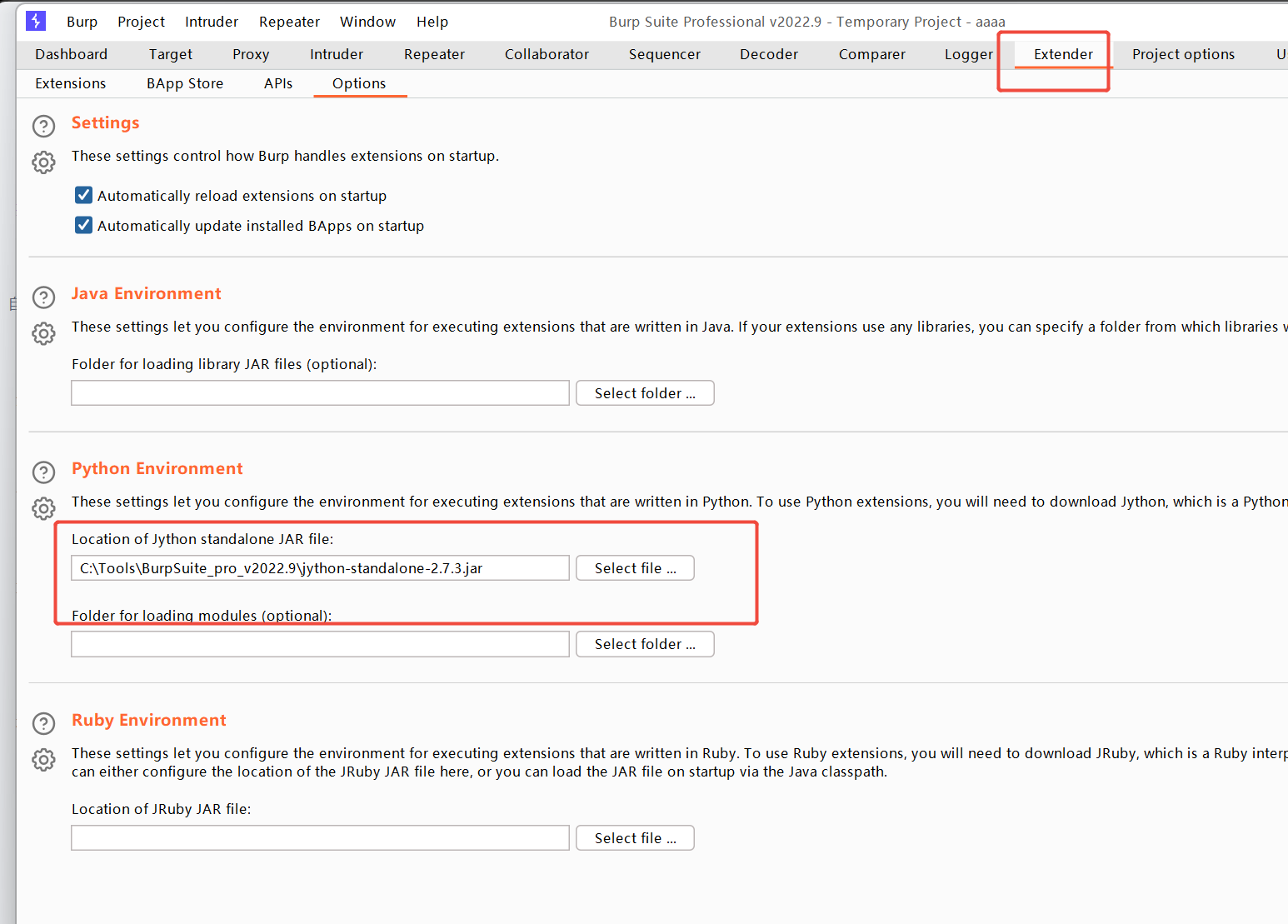Open help for Python Environment section

(x=43, y=472)
